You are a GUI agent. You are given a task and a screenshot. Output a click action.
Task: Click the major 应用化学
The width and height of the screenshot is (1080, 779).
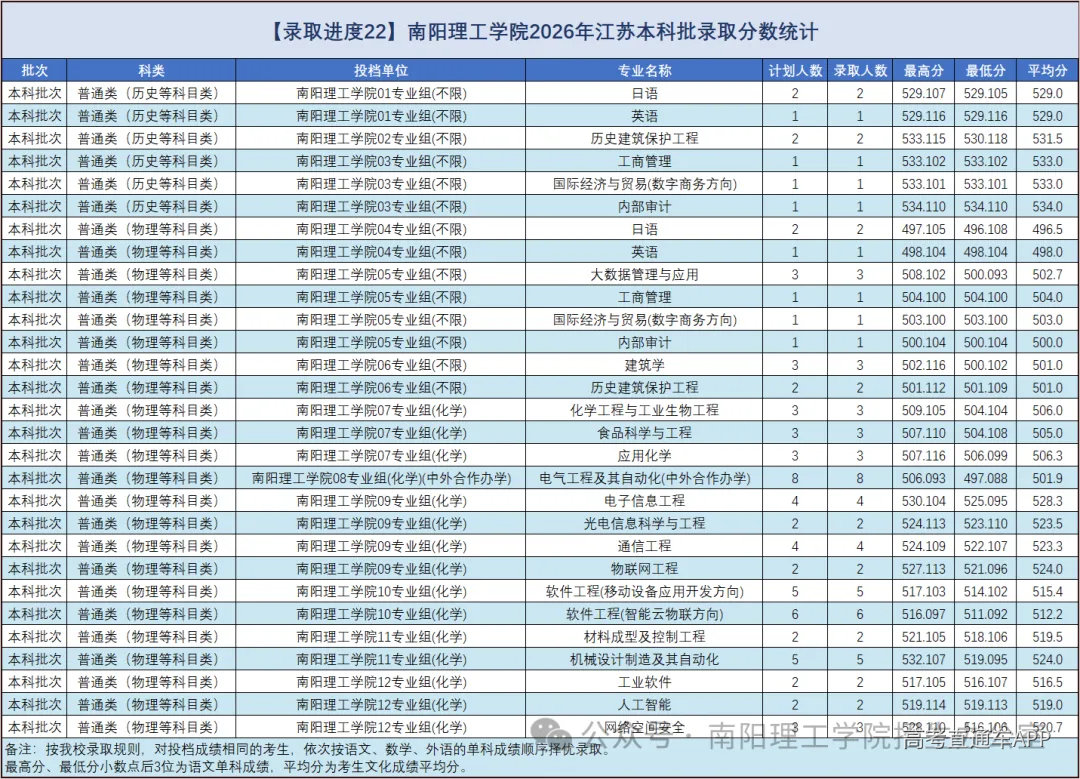click(x=644, y=455)
